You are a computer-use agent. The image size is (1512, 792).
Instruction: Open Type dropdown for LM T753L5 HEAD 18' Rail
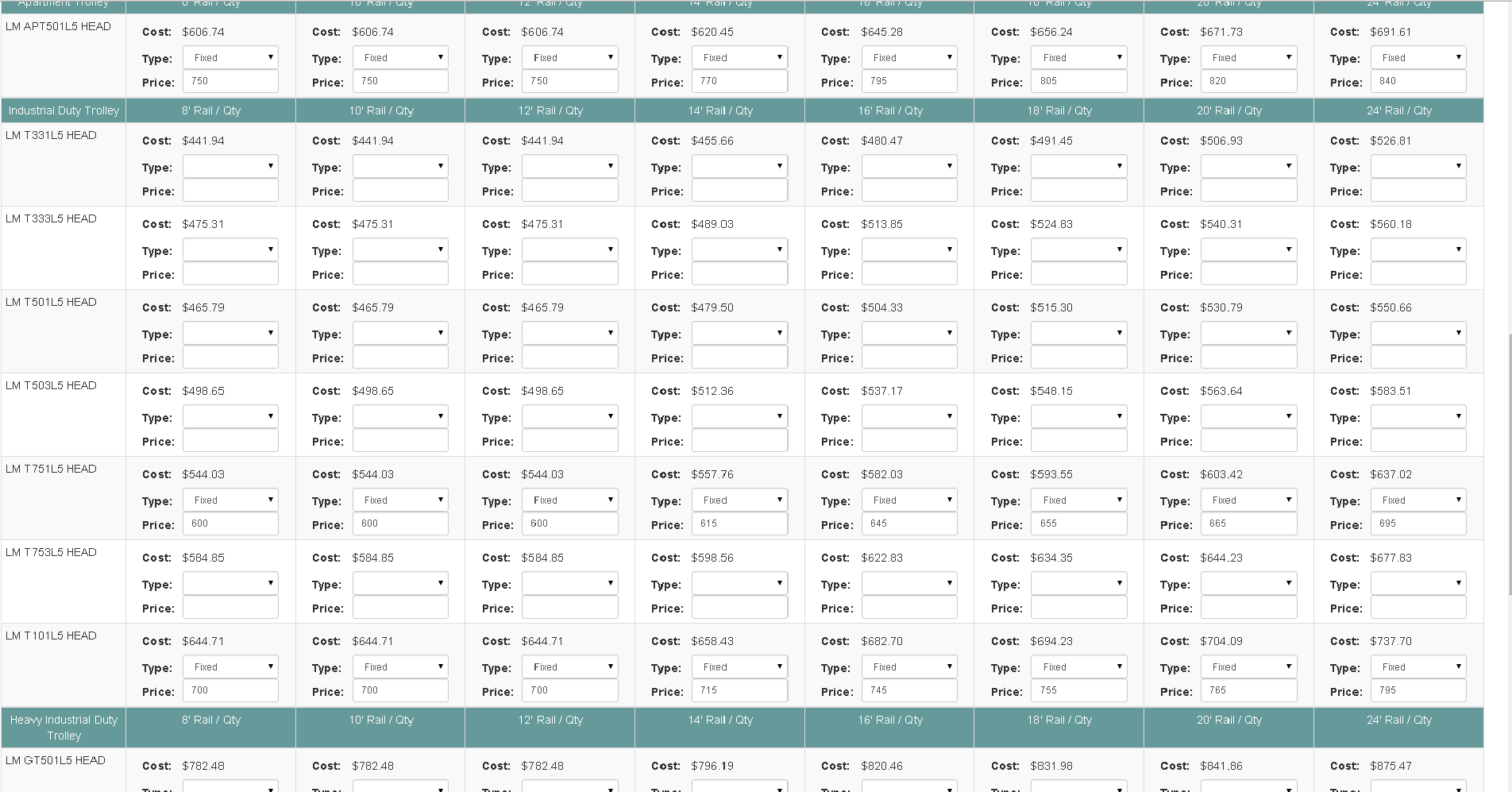click(x=1078, y=583)
